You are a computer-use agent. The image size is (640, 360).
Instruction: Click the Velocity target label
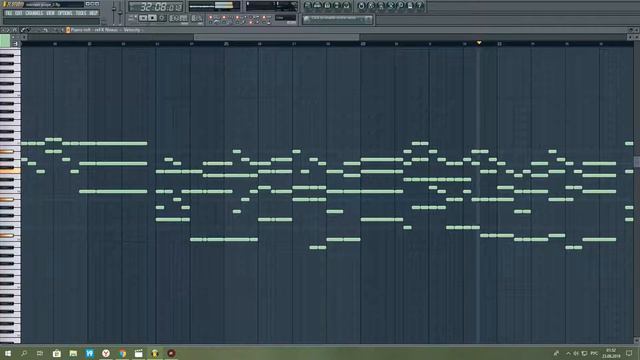pyautogui.click(x=132, y=30)
